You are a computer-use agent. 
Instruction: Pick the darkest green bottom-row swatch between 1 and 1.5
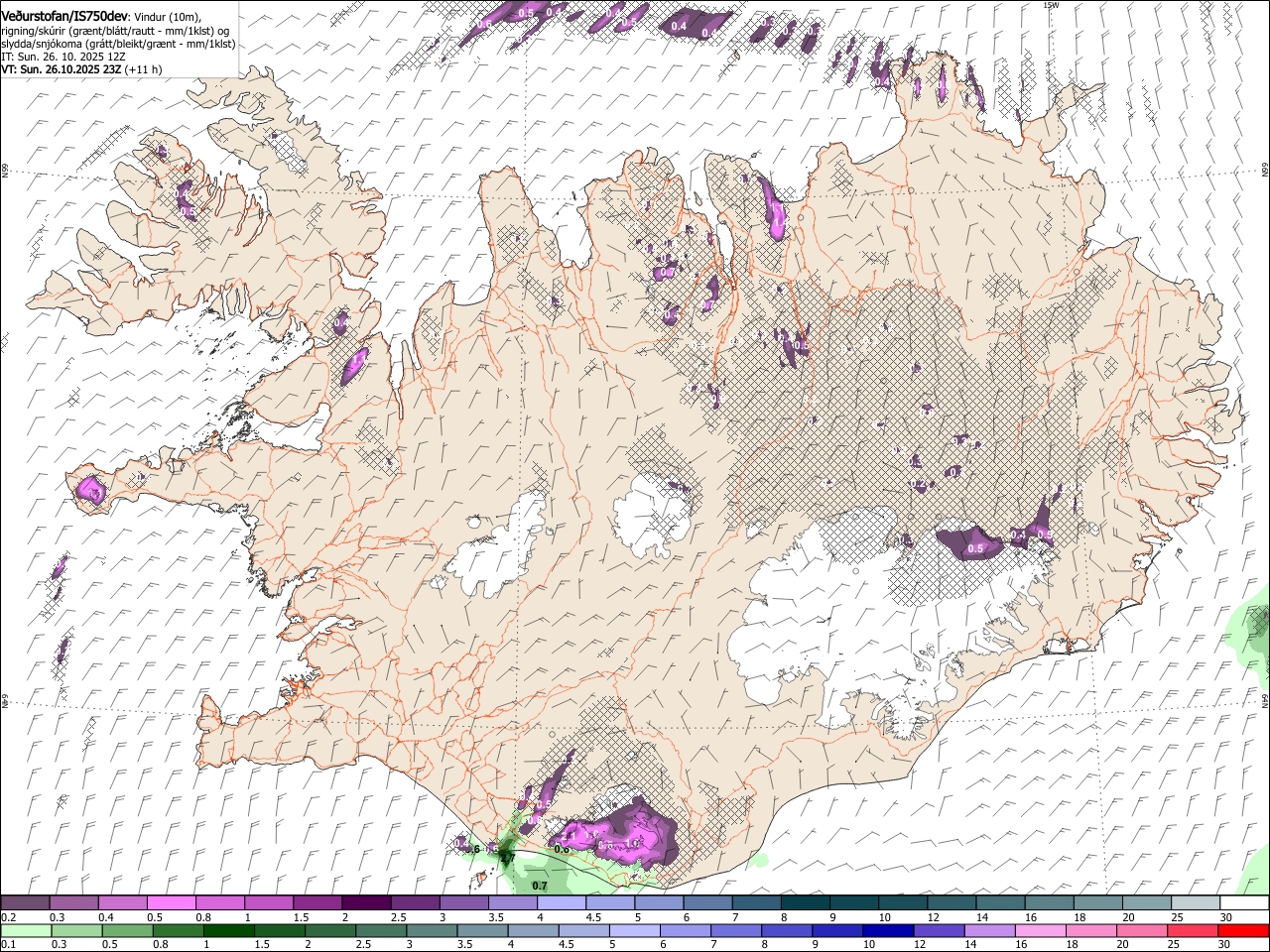228,930
